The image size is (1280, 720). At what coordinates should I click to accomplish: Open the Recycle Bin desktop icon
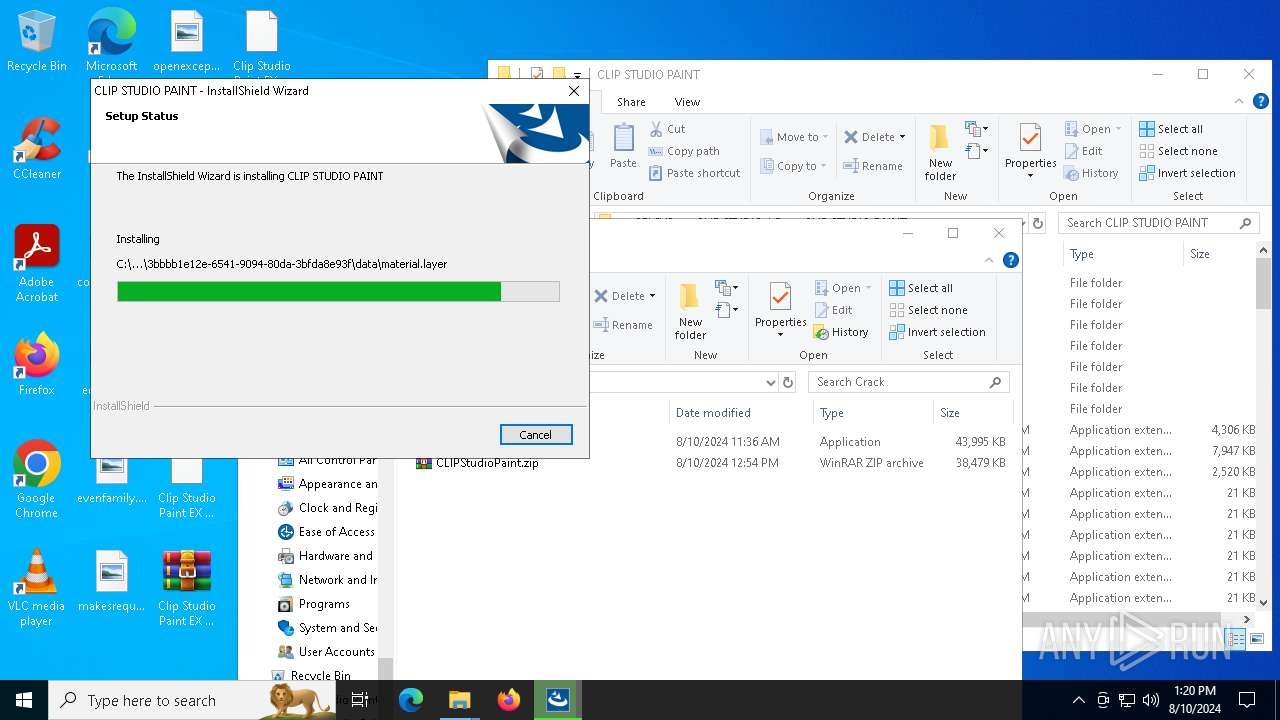pos(36,41)
